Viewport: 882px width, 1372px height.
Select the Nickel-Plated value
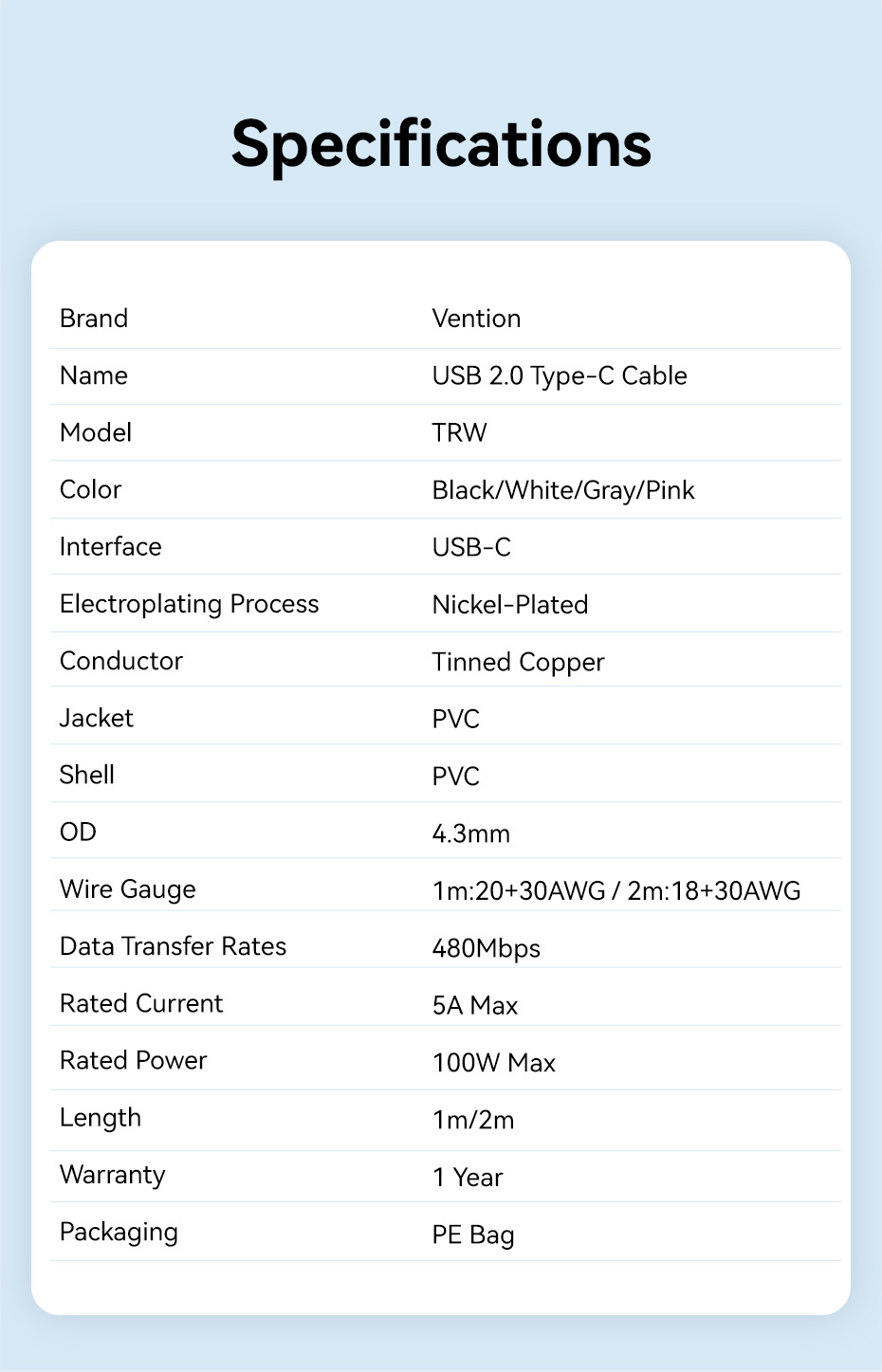510,605
